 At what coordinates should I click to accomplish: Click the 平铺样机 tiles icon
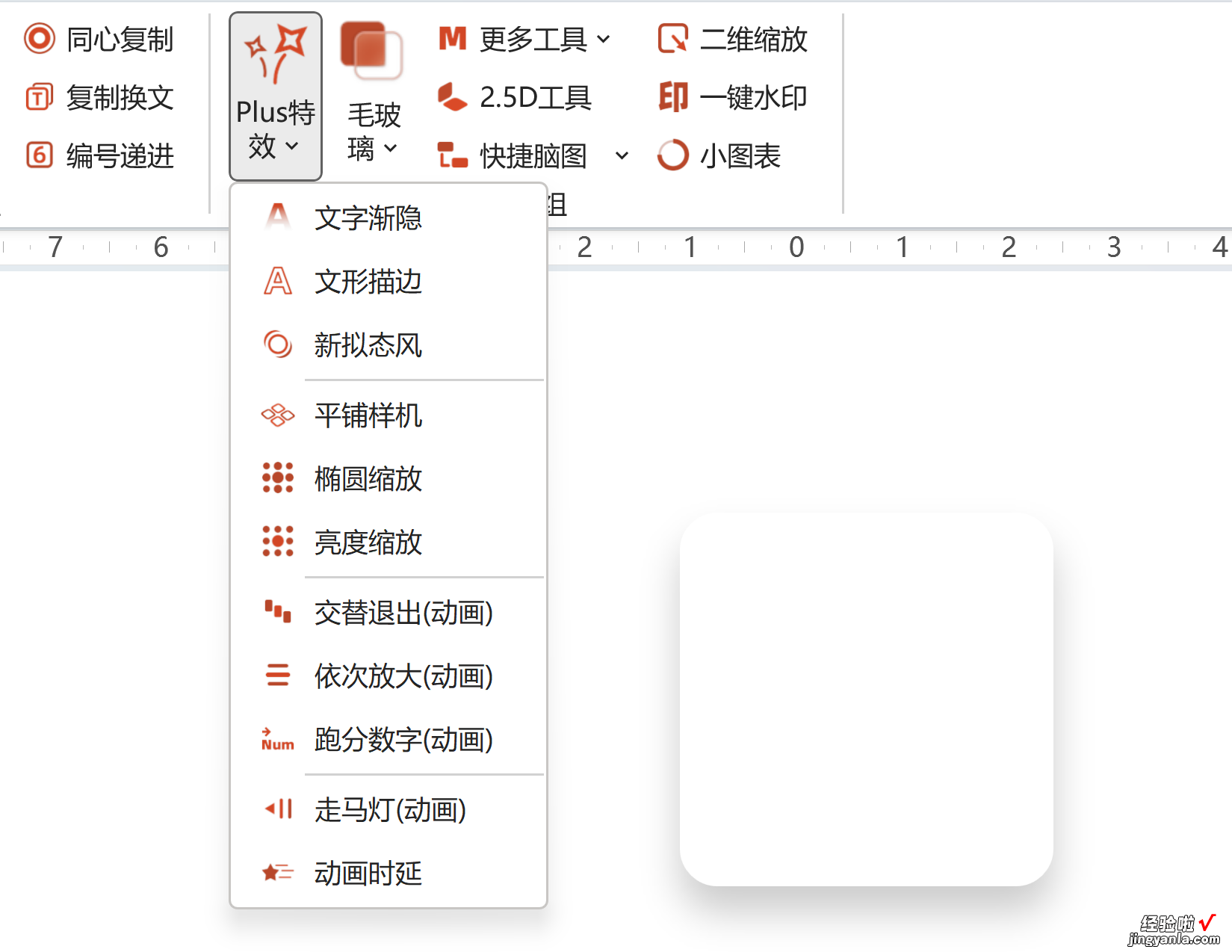(278, 415)
